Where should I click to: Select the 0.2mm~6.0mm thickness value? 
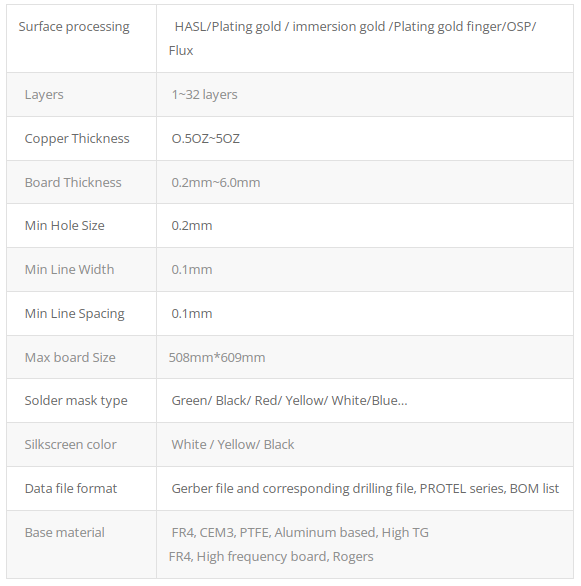point(216,182)
